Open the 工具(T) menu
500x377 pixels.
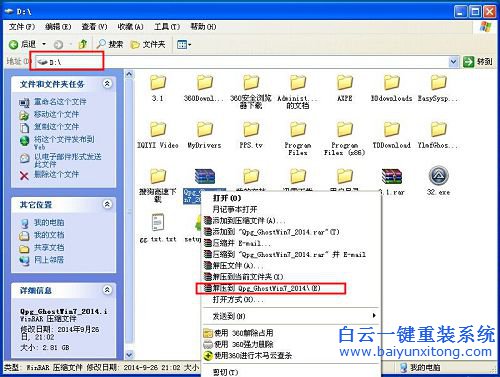pos(167,27)
